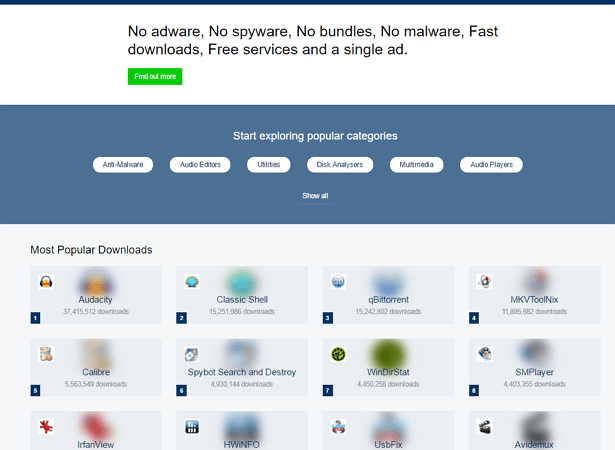This screenshot has width=615, height=450.
Task: Choose the Audio Players category
Action: click(x=491, y=165)
